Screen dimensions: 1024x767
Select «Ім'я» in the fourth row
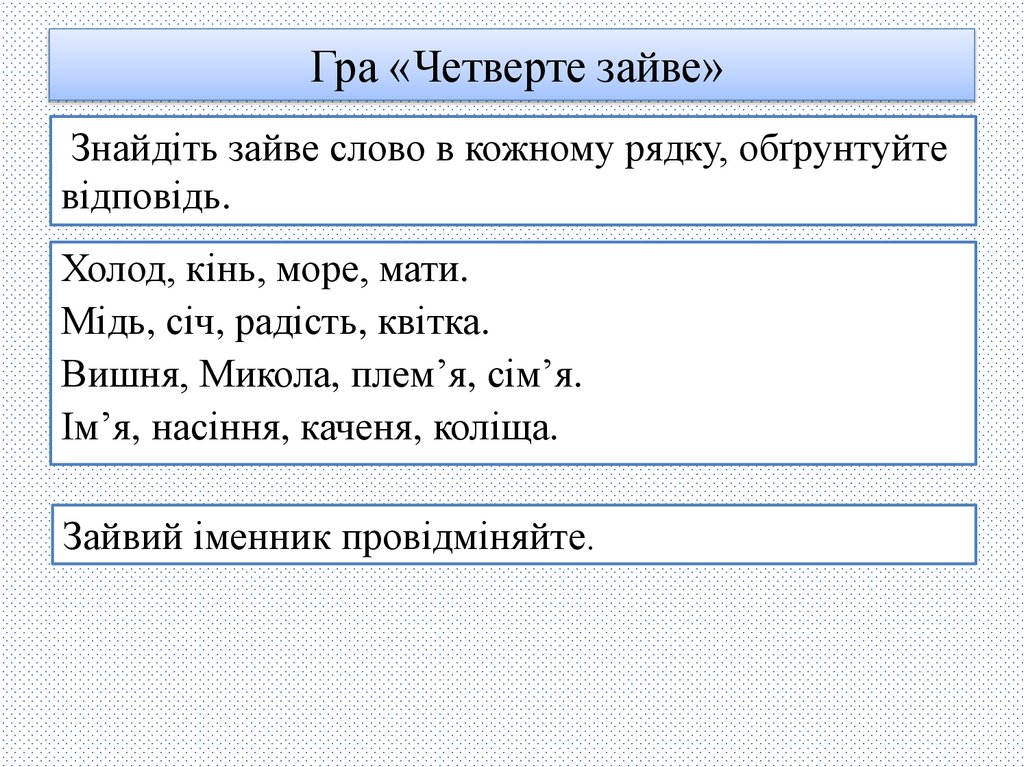click(96, 426)
